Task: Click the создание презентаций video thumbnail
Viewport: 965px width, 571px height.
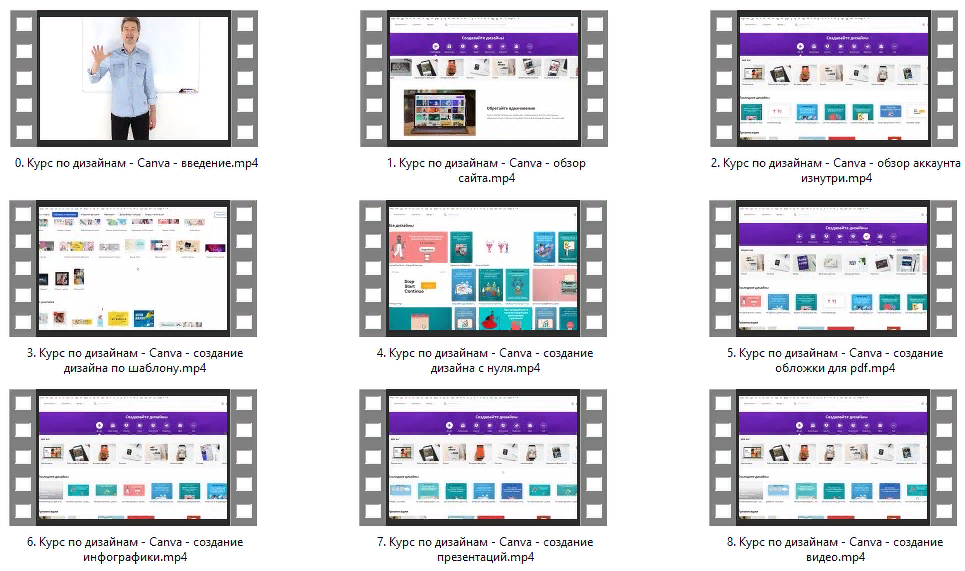Action: (483, 458)
